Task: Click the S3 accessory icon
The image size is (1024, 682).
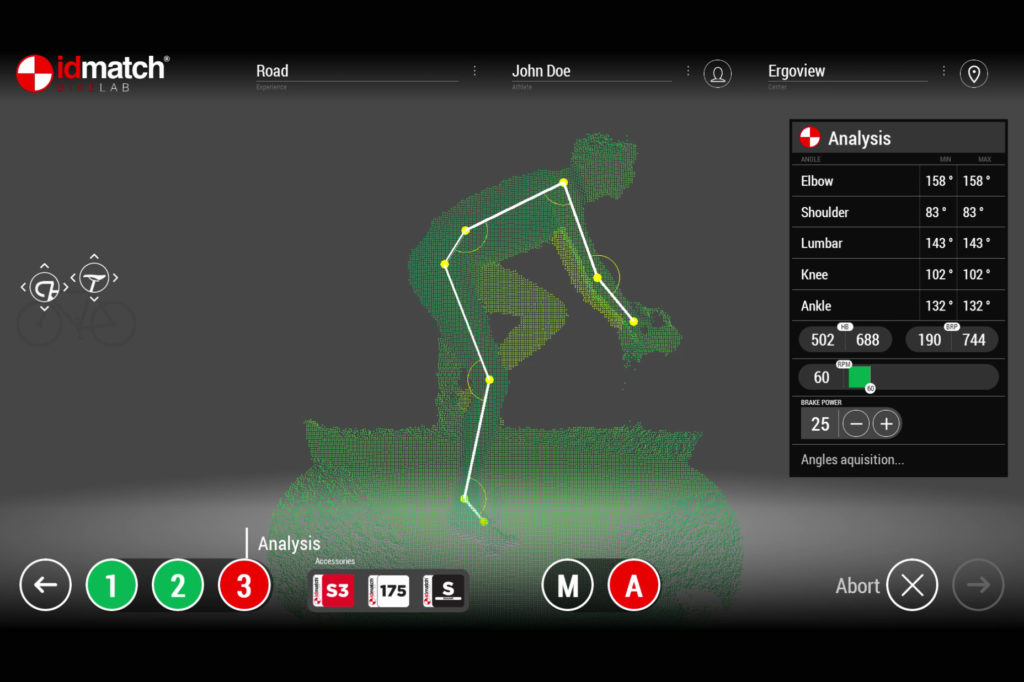Action: pos(333,591)
